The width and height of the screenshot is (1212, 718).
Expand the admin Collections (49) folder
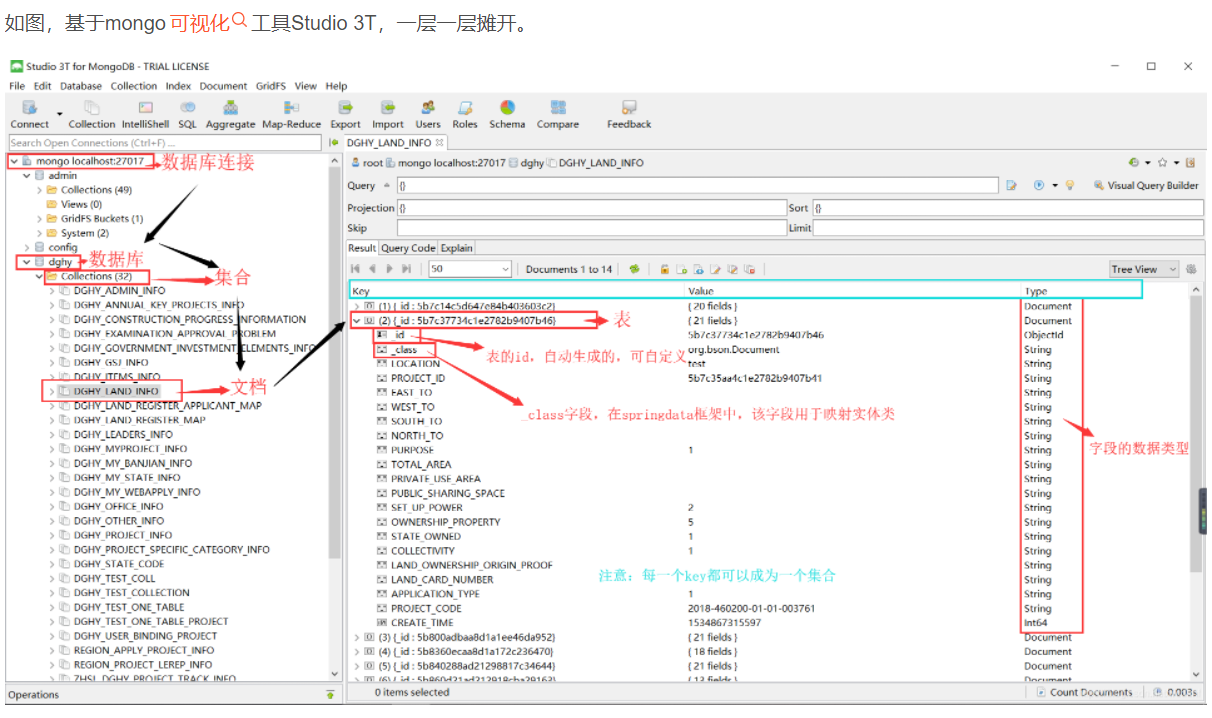(39, 190)
